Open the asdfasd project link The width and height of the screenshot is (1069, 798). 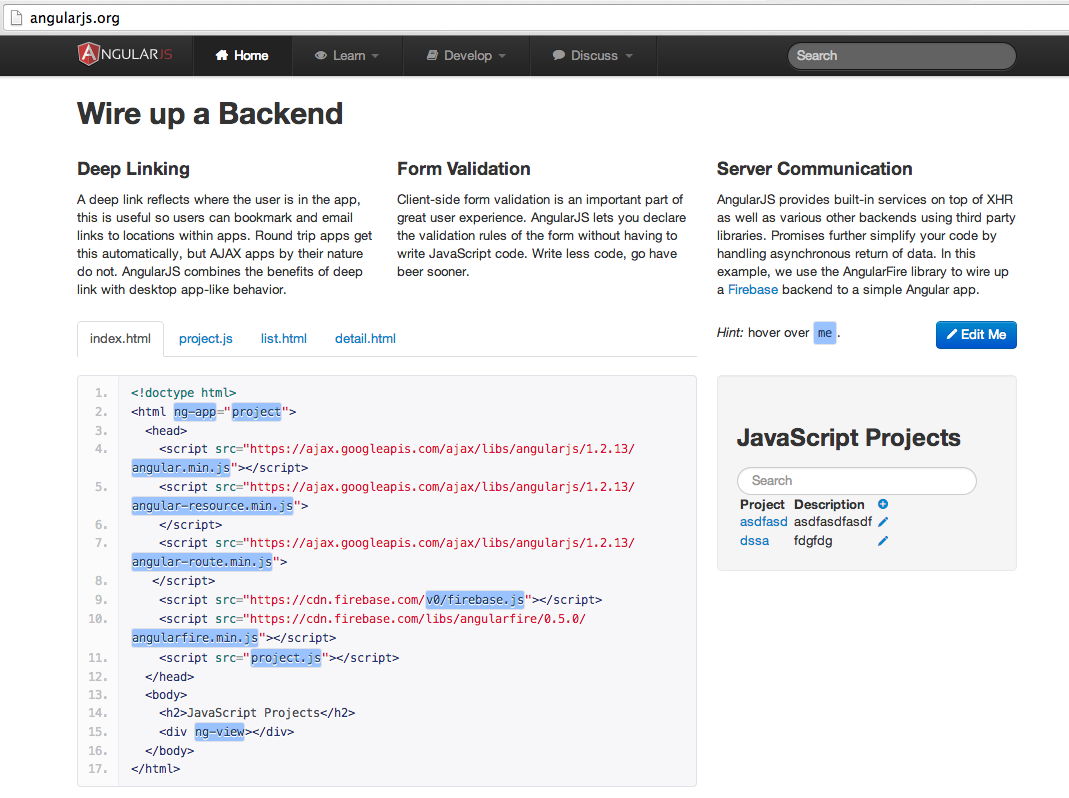pos(763,522)
